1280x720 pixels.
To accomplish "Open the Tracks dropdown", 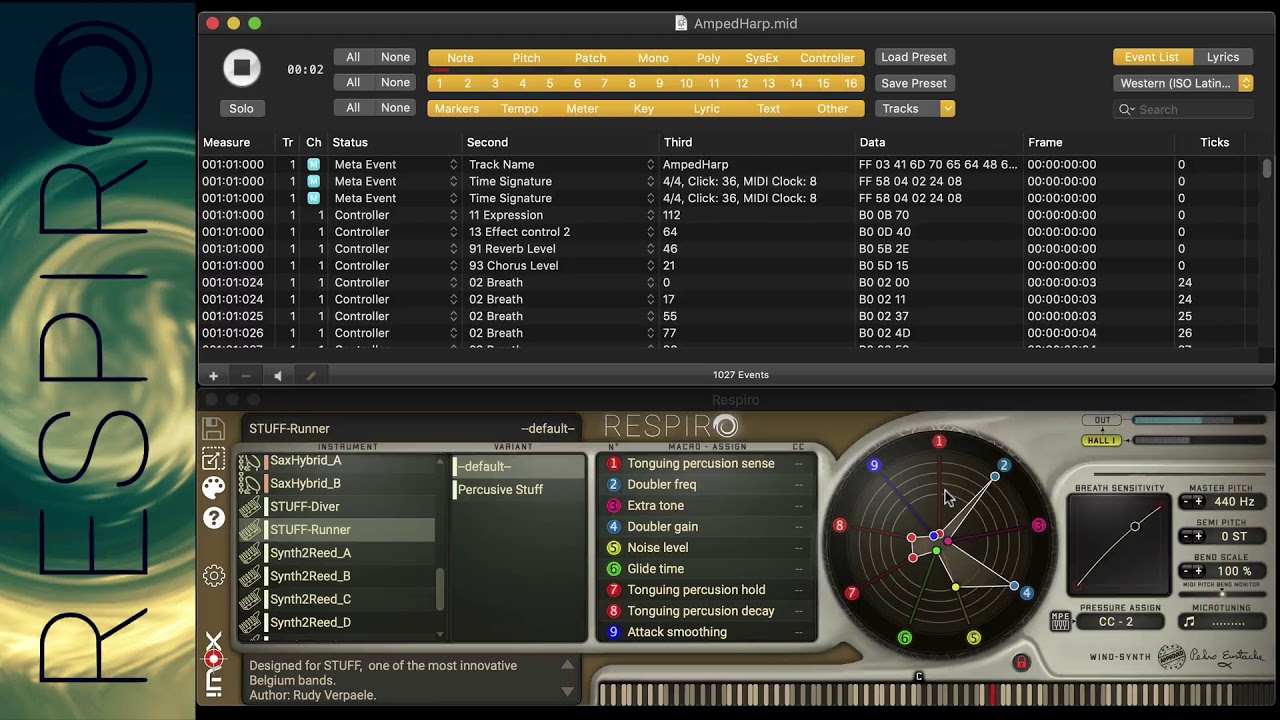I will (914, 108).
